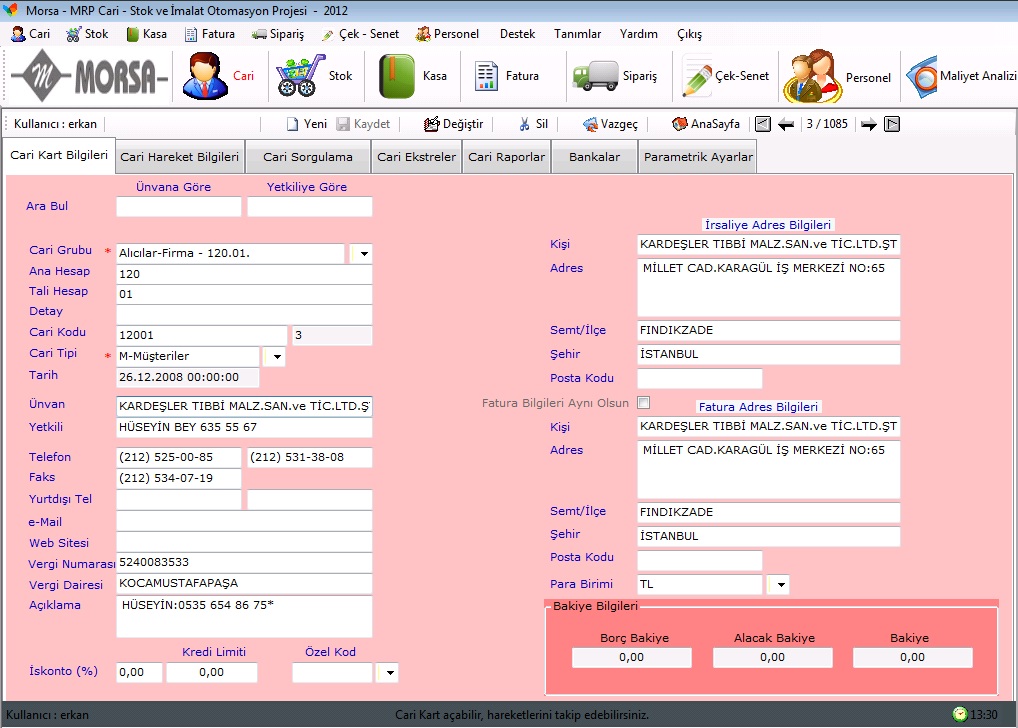Image resolution: width=1018 pixels, height=728 pixels.
Task: Click the Sil scissors icon
Action: click(x=525, y=124)
